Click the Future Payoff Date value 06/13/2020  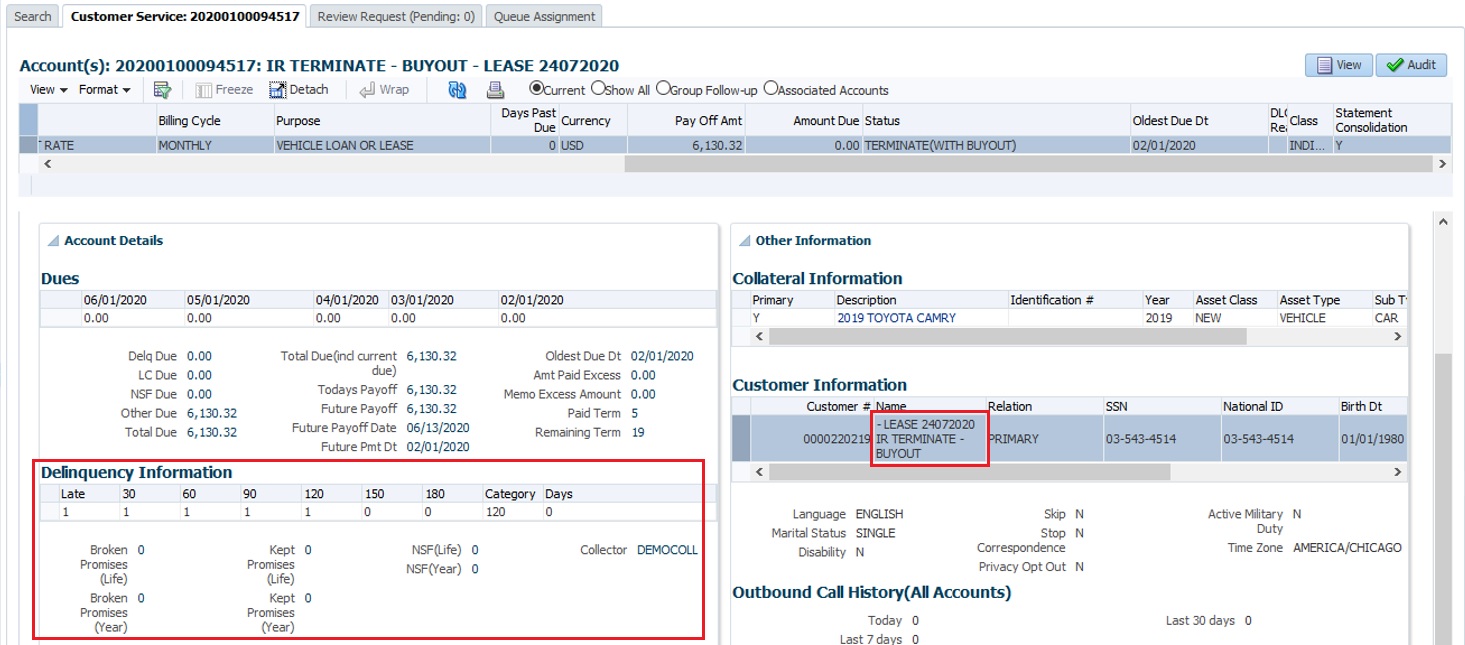(x=438, y=428)
